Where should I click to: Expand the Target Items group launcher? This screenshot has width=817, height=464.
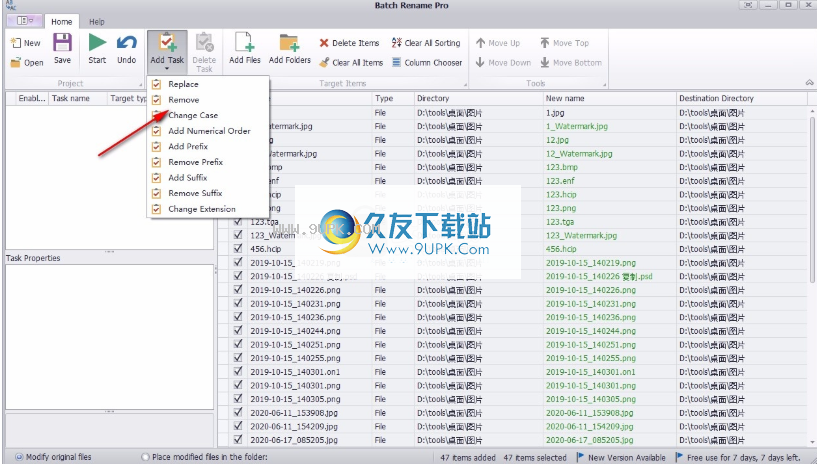465,84
